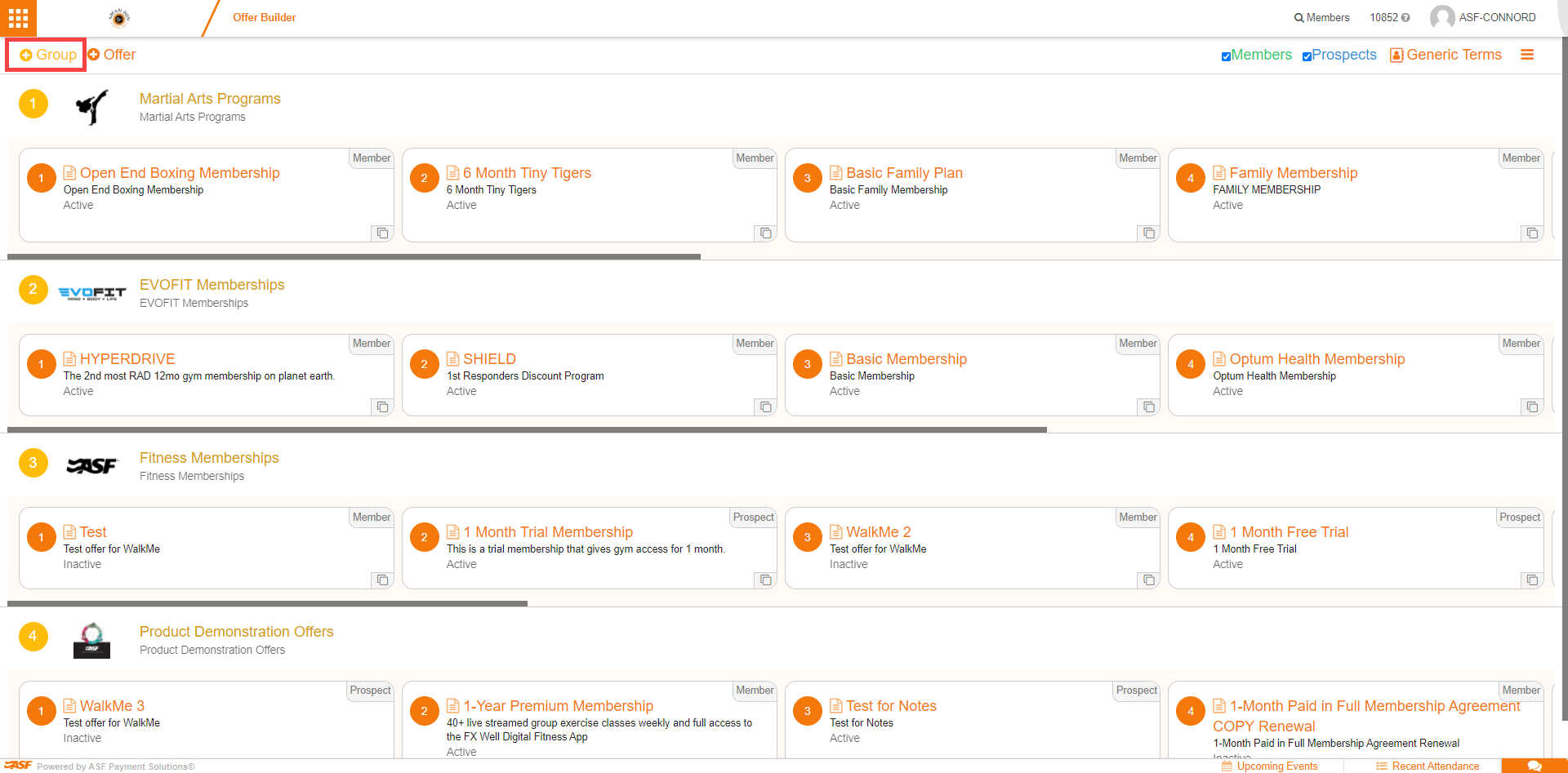Open the WalkMe 3 offer
The height and width of the screenshot is (773, 1568).
(x=112, y=706)
